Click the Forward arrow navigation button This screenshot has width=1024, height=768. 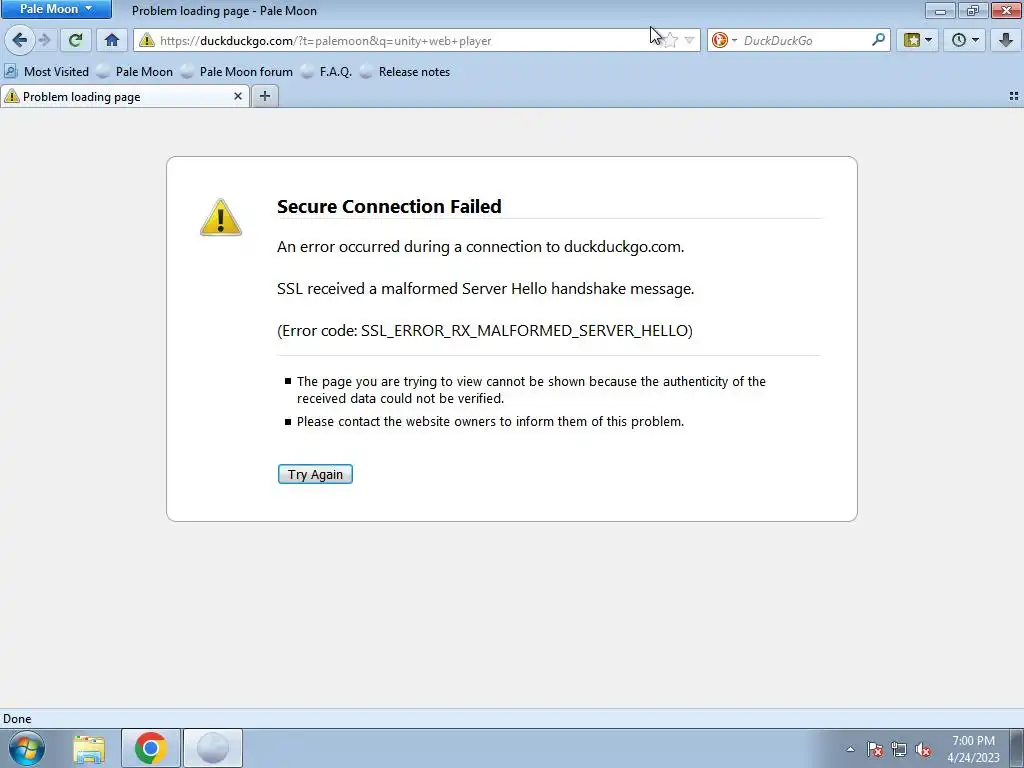coord(44,40)
